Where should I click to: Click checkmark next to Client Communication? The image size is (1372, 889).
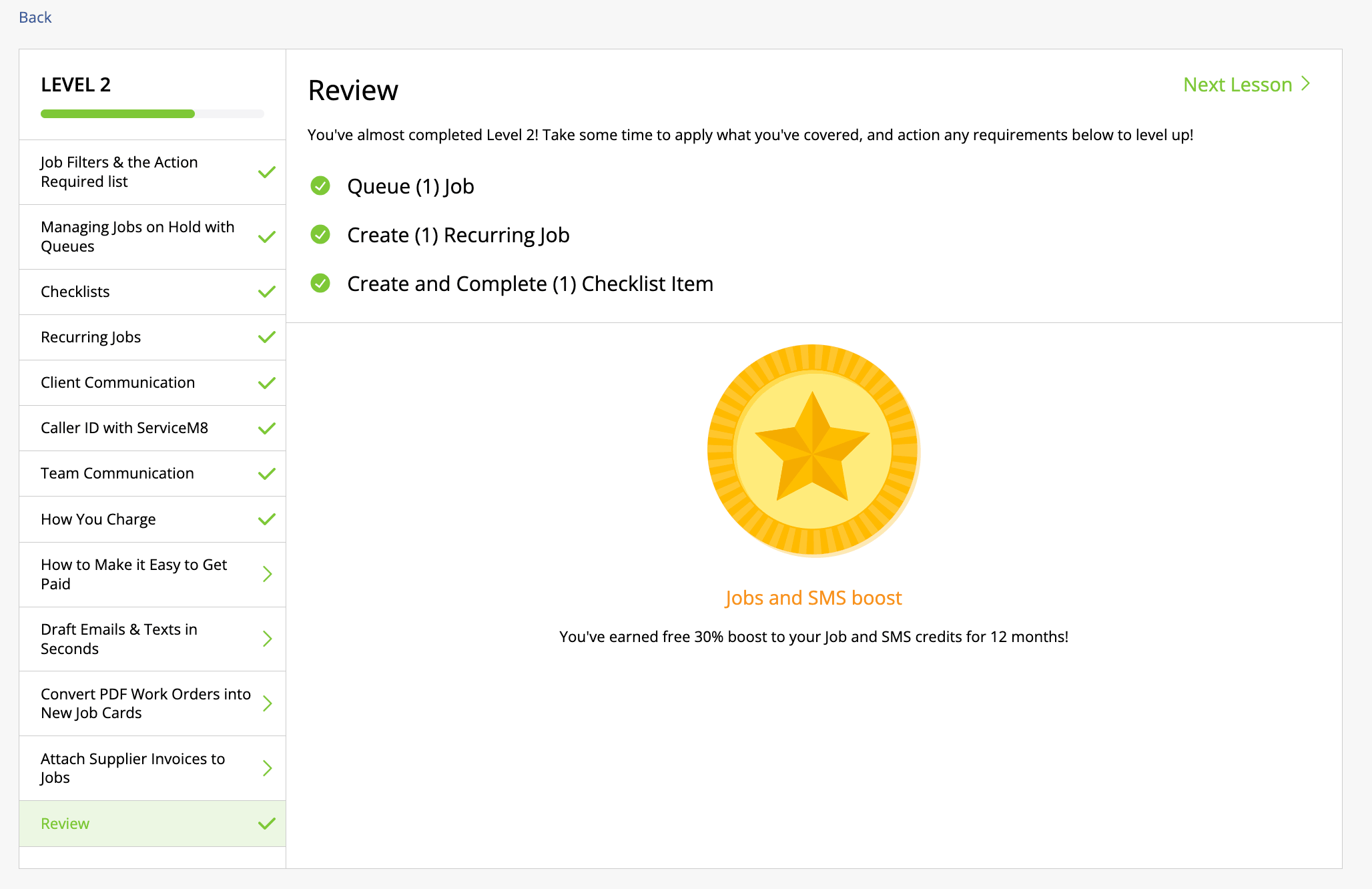pyautogui.click(x=267, y=382)
